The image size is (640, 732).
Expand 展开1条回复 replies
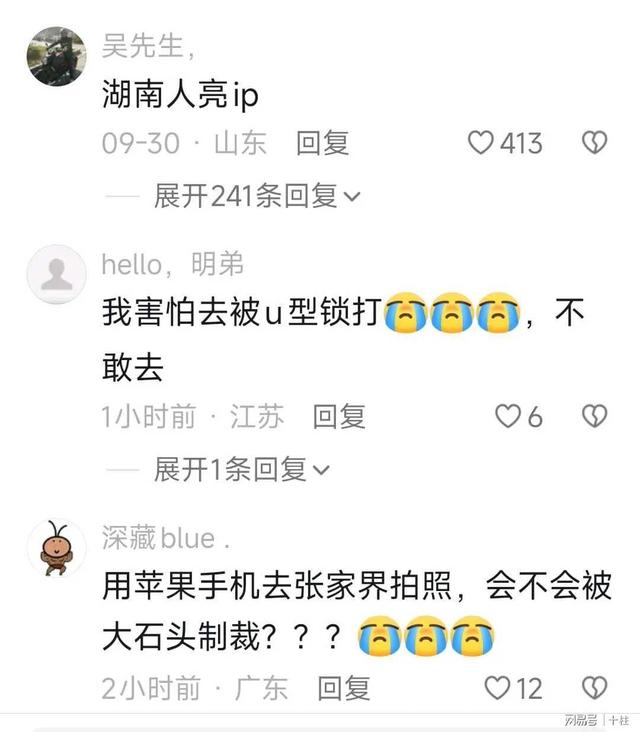click(241, 469)
